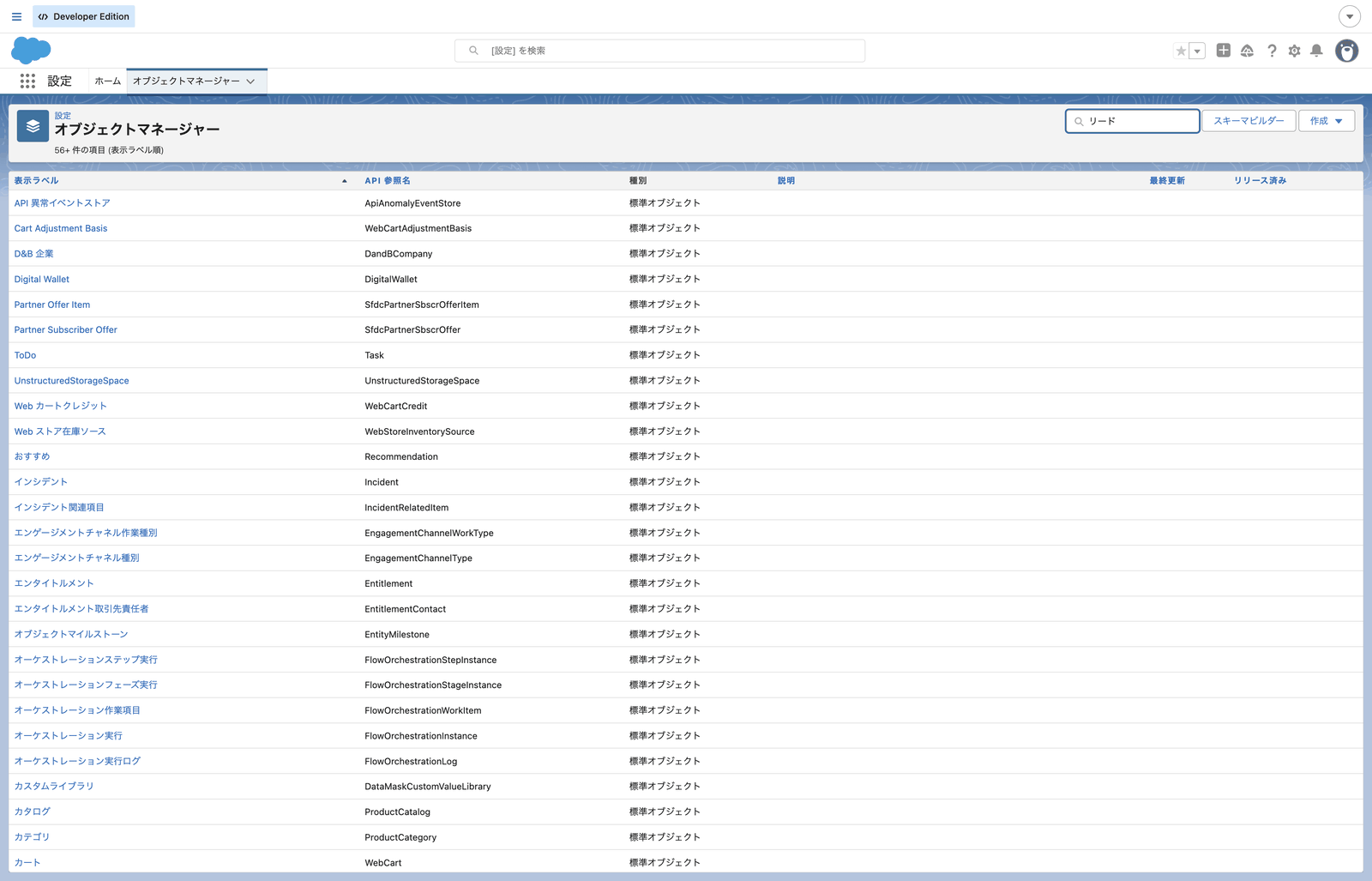Open the オーケストレーション作業項目 object
The image size is (1372, 881).
[x=77, y=710]
